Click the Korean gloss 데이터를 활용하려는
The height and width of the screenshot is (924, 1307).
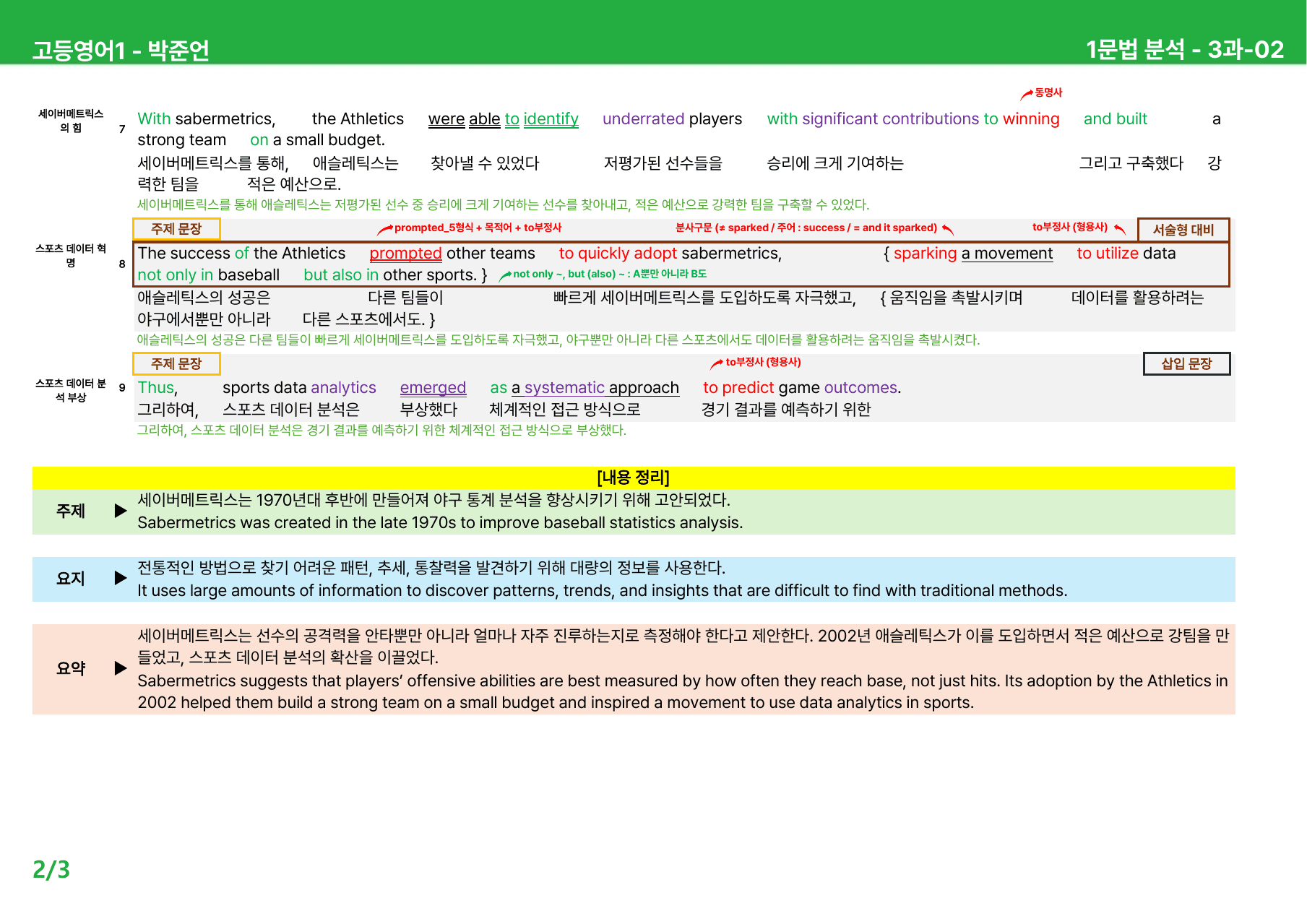coord(1138,298)
